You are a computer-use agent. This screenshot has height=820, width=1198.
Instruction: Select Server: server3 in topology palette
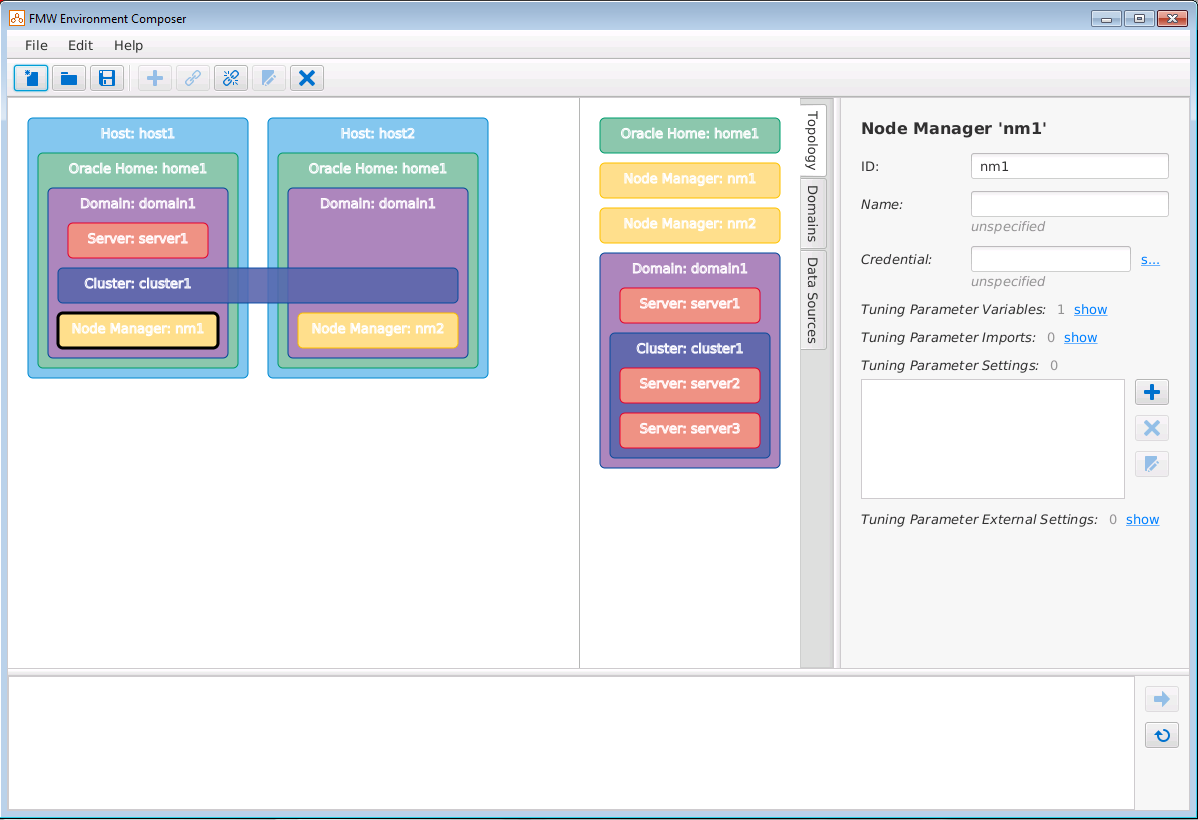point(690,430)
